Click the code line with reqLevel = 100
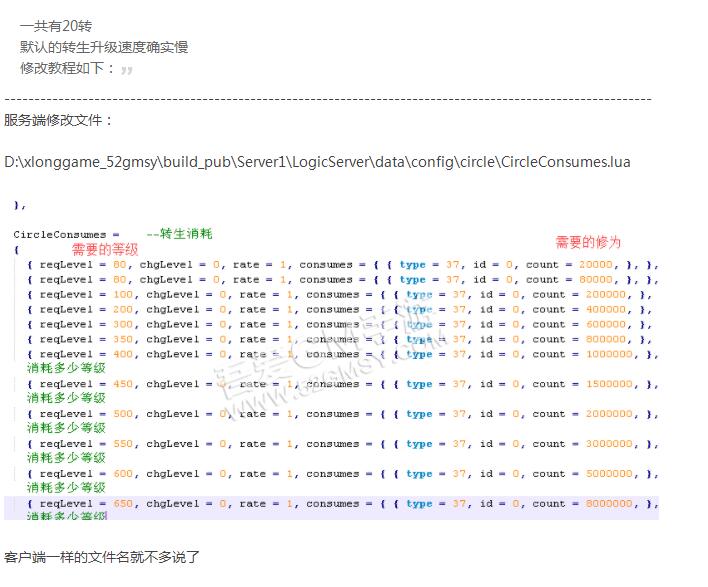Screen dimensions: 708x587 tap(340, 295)
